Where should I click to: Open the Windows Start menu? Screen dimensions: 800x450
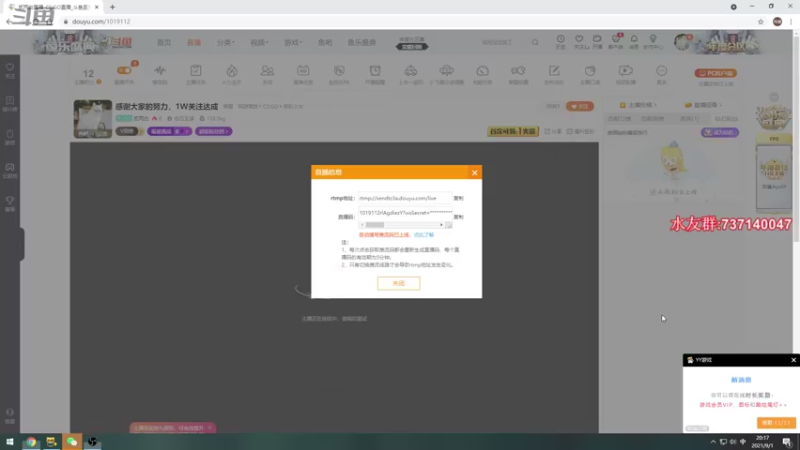(x=10, y=442)
